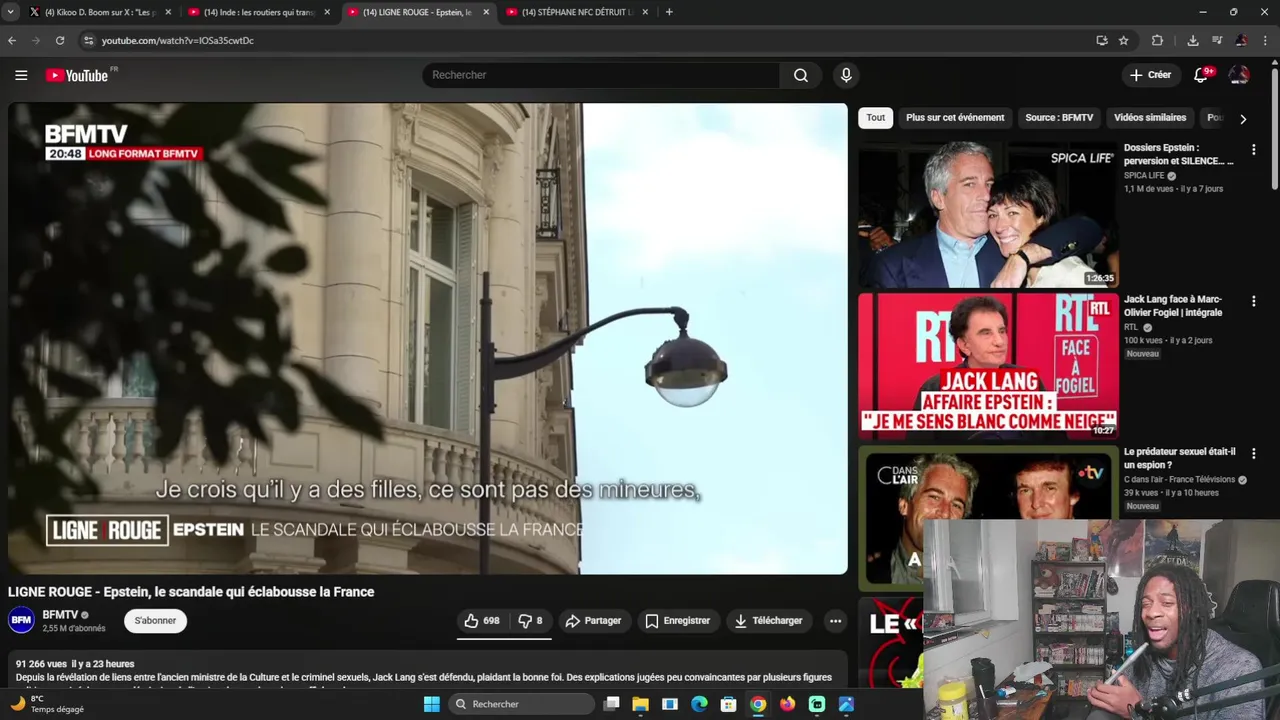Open the YouTube hamburger guide menu
The width and height of the screenshot is (1280, 720).
point(21,75)
